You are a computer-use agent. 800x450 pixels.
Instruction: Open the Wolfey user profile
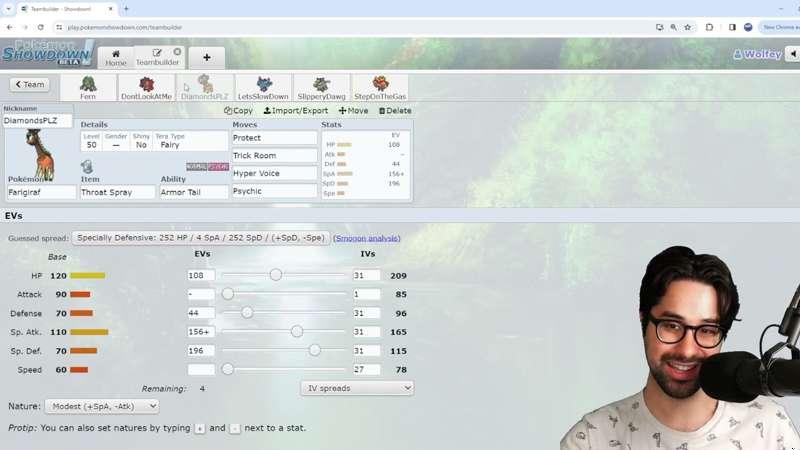pos(757,54)
